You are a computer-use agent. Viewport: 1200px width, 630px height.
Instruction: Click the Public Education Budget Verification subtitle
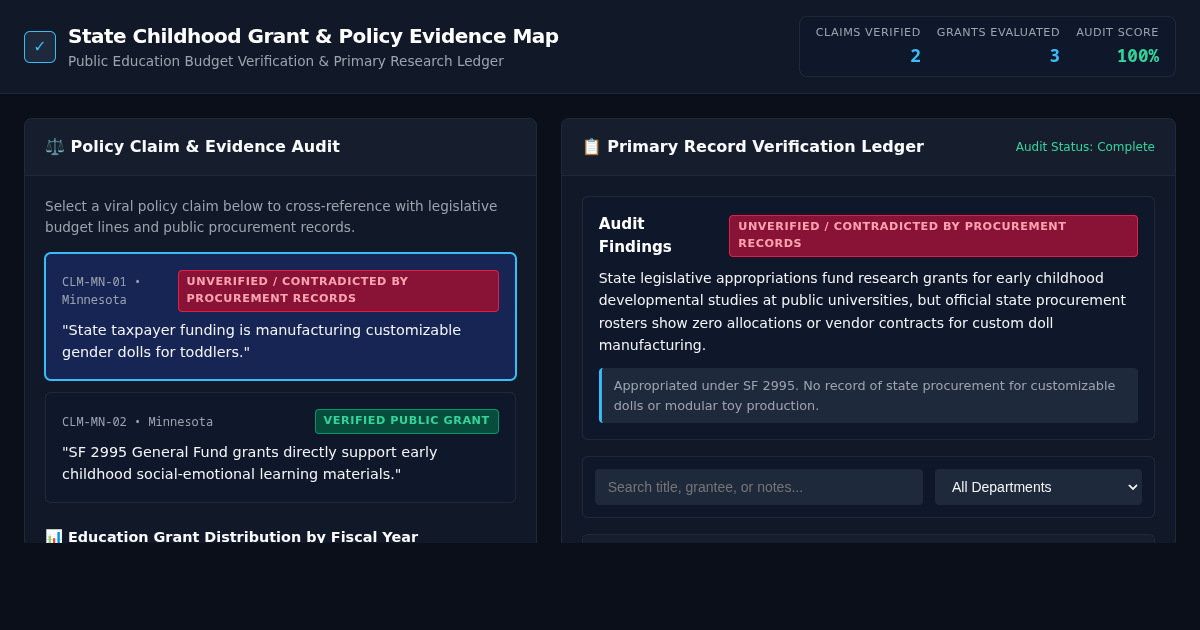(286, 61)
